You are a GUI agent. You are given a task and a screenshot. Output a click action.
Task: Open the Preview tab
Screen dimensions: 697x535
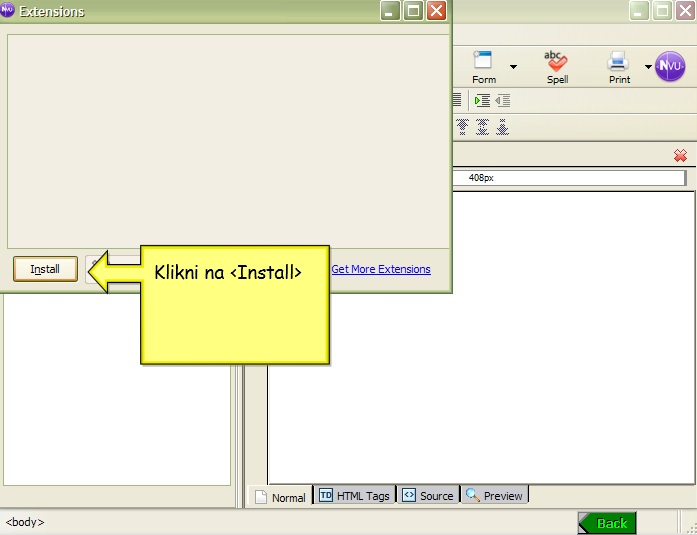coord(494,495)
